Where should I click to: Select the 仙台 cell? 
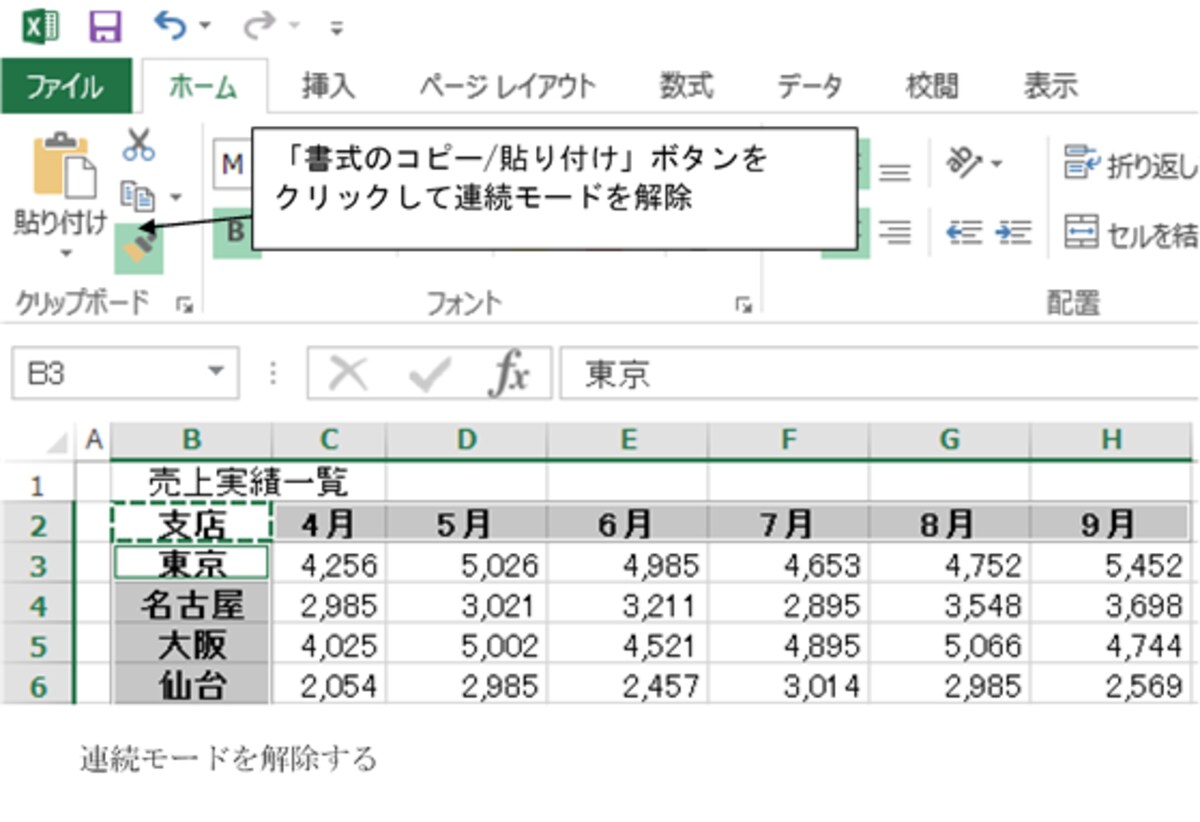point(191,685)
